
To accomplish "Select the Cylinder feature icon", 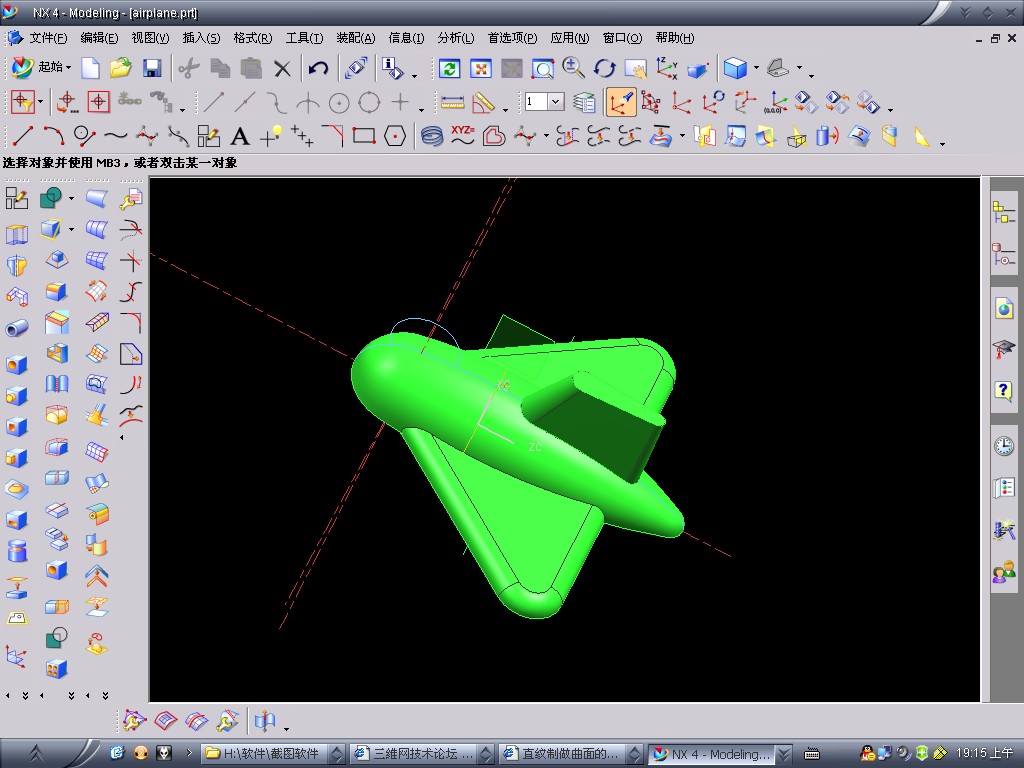I will tap(16, 551).
